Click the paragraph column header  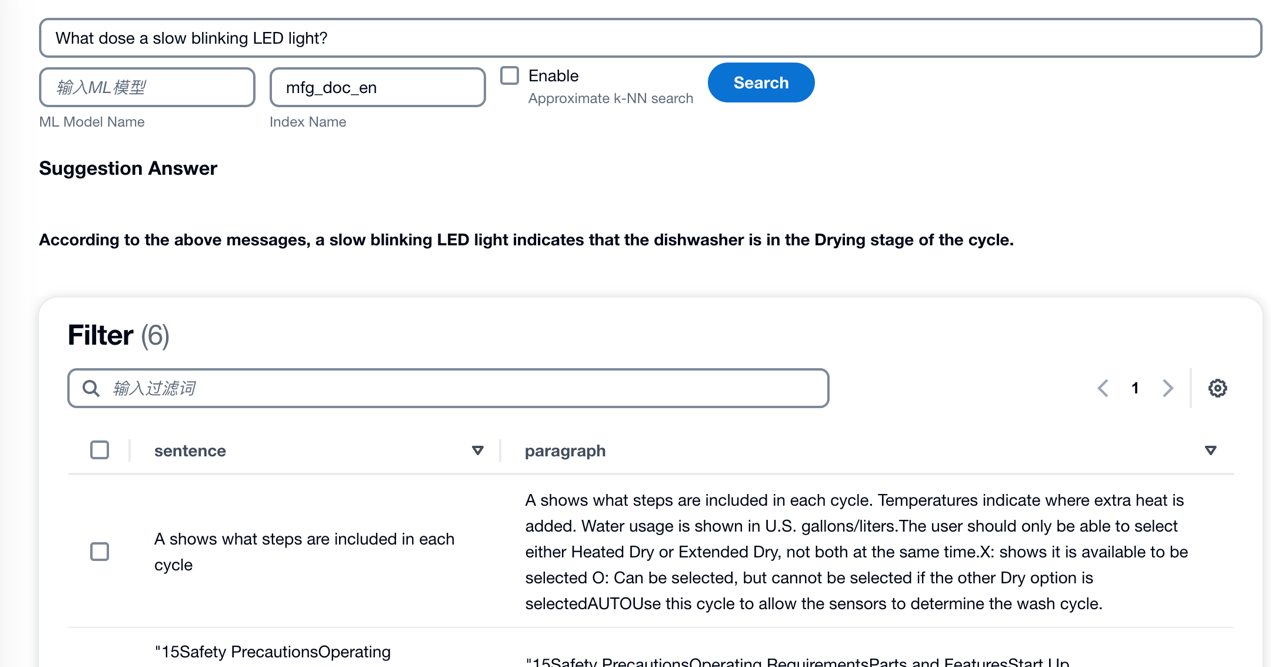pyautogui.click(x=565, y=451)
